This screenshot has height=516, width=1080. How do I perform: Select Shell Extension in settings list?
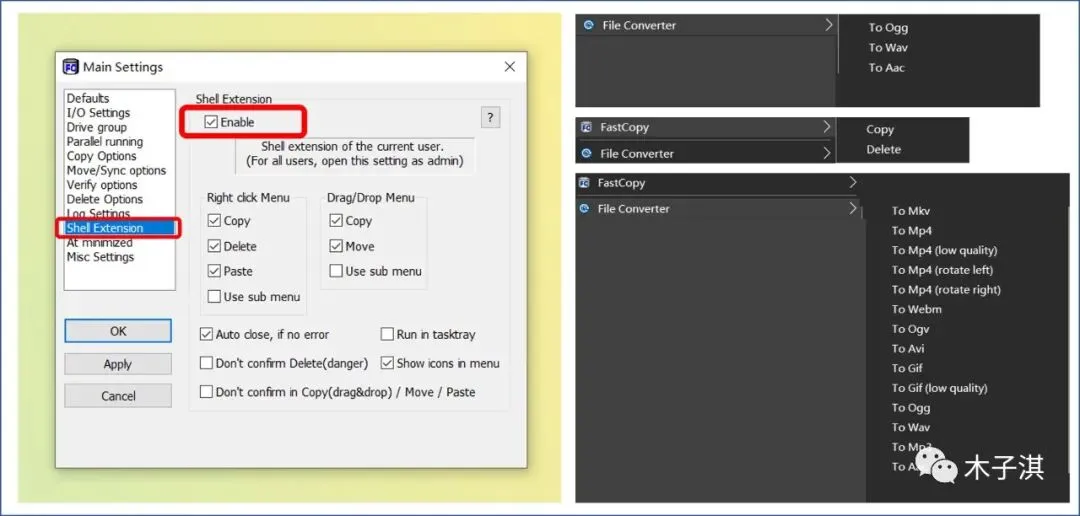coord(119,228)
